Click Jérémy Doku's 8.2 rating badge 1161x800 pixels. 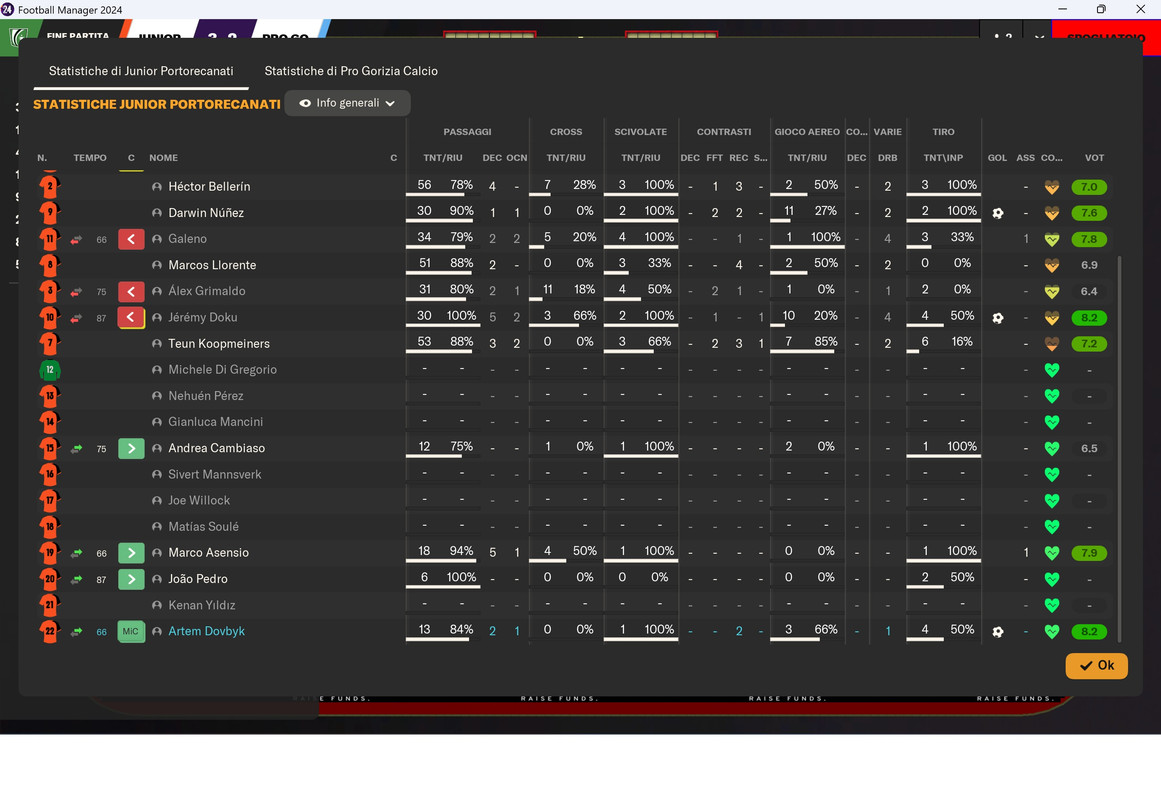[1088, 318]
